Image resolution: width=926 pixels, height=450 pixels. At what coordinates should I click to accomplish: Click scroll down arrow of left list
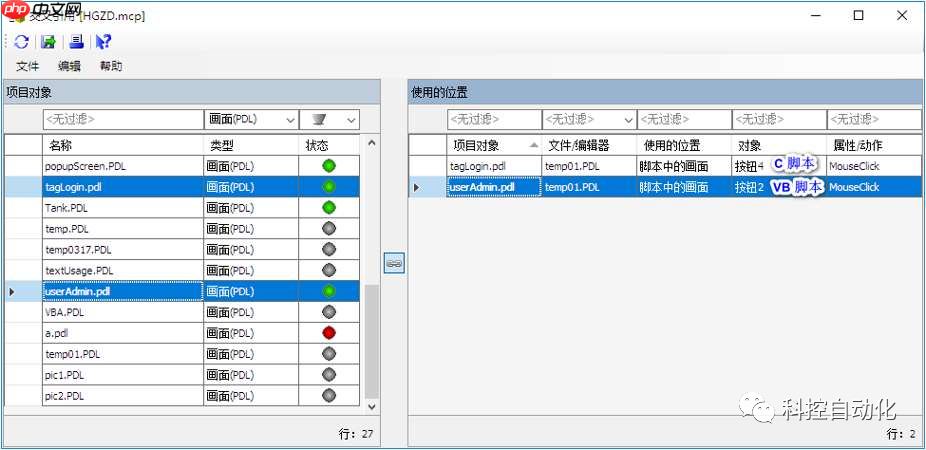pos(371,406)
